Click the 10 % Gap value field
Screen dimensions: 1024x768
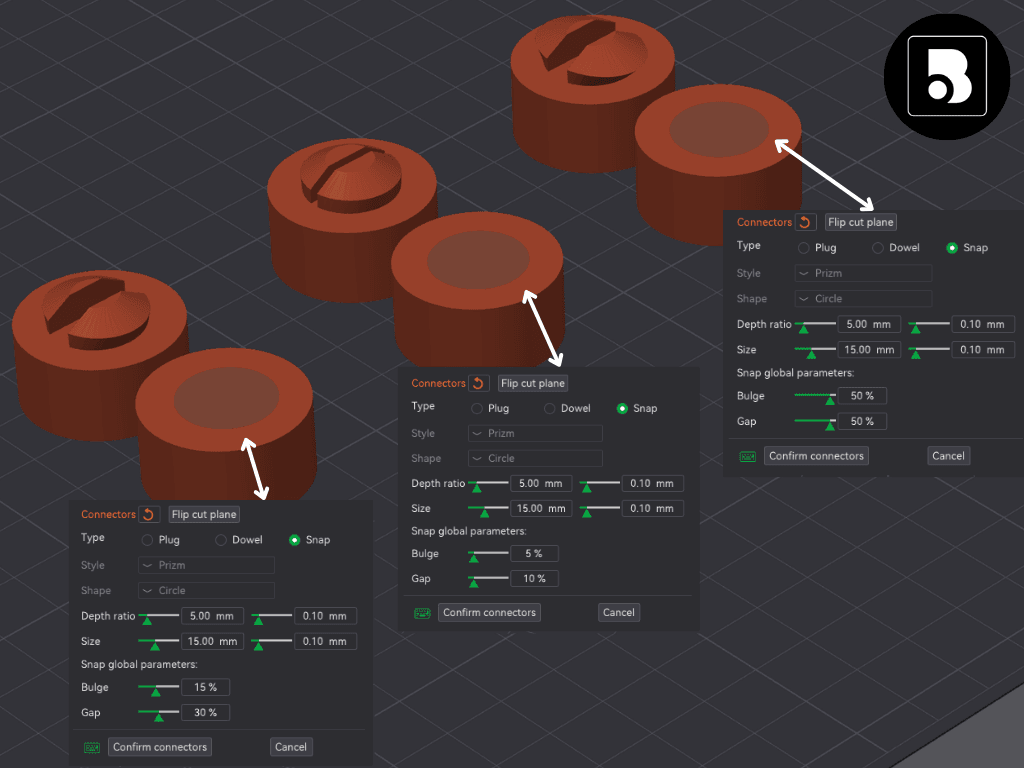pyautogui.click(x=534, y=579)
